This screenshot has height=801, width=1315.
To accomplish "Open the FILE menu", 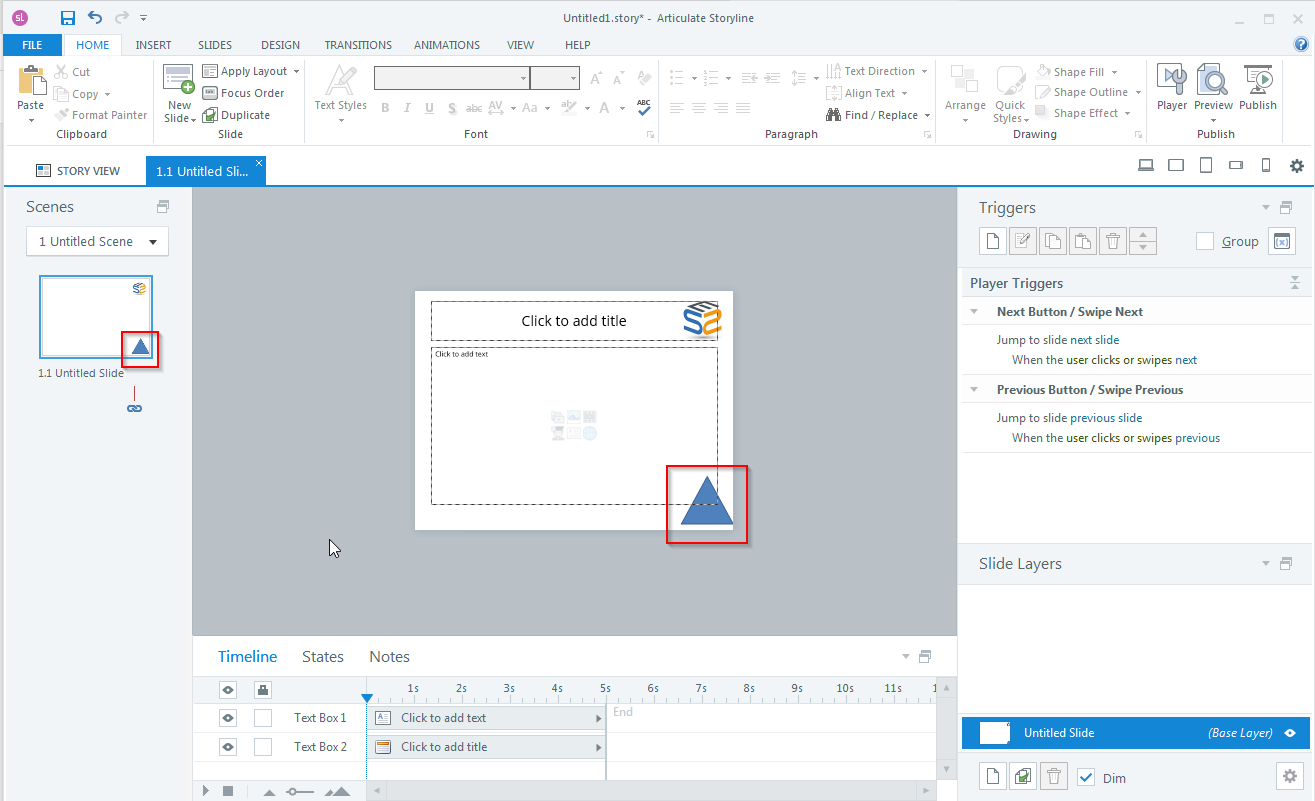I will coord(32,45).
